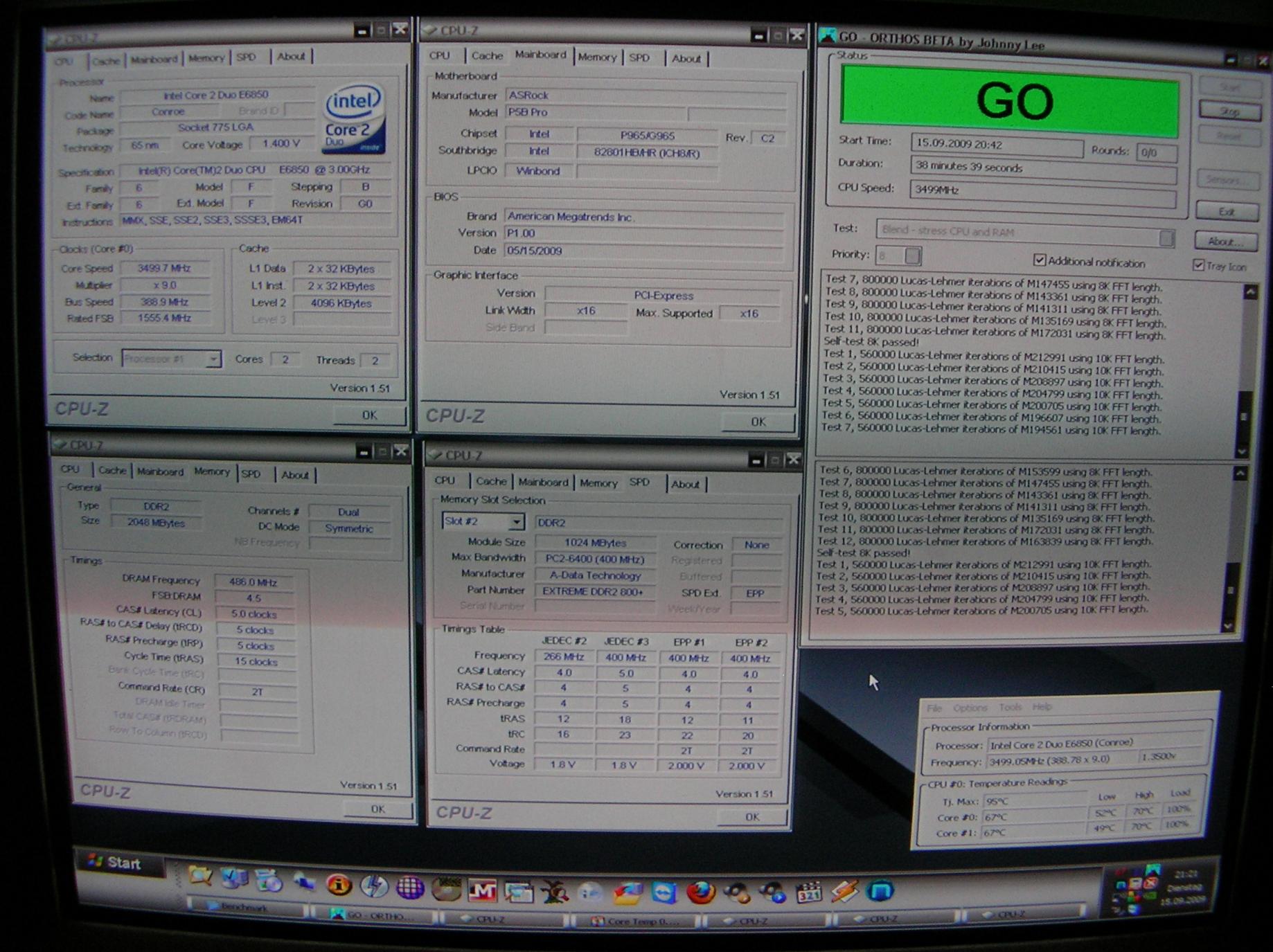Click OK in the CPU tab CPU-Z window
The width and height of the screenshot is (1273, 952).
click(369, 415)
